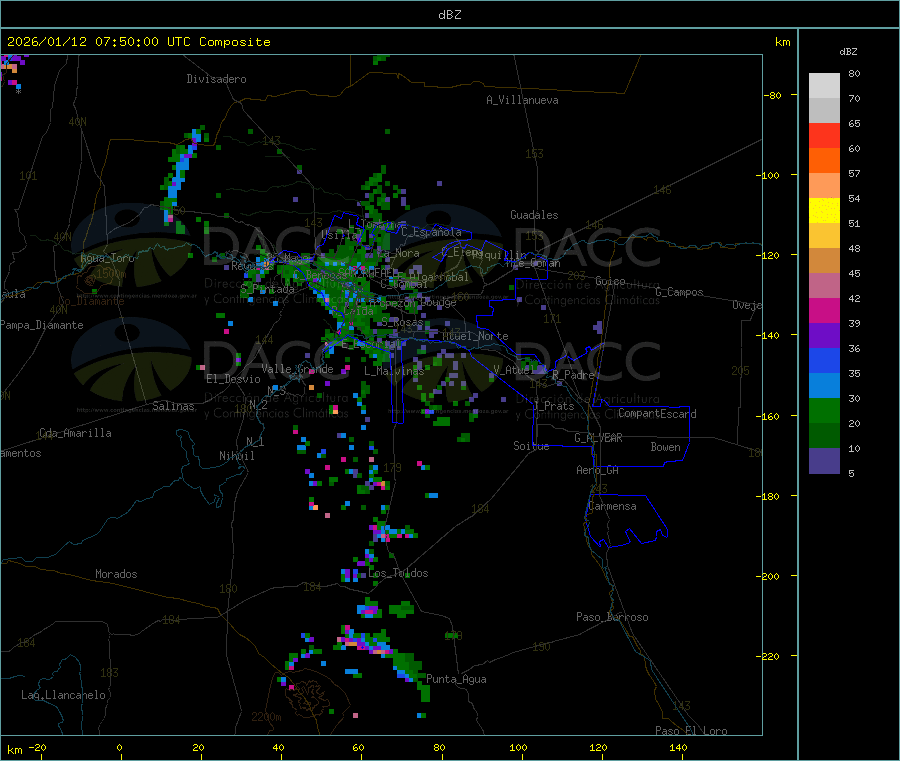The height and width of the screenshot is (761, 900).
Task: Click the Morados location label
Action: [x=116, y=574]
